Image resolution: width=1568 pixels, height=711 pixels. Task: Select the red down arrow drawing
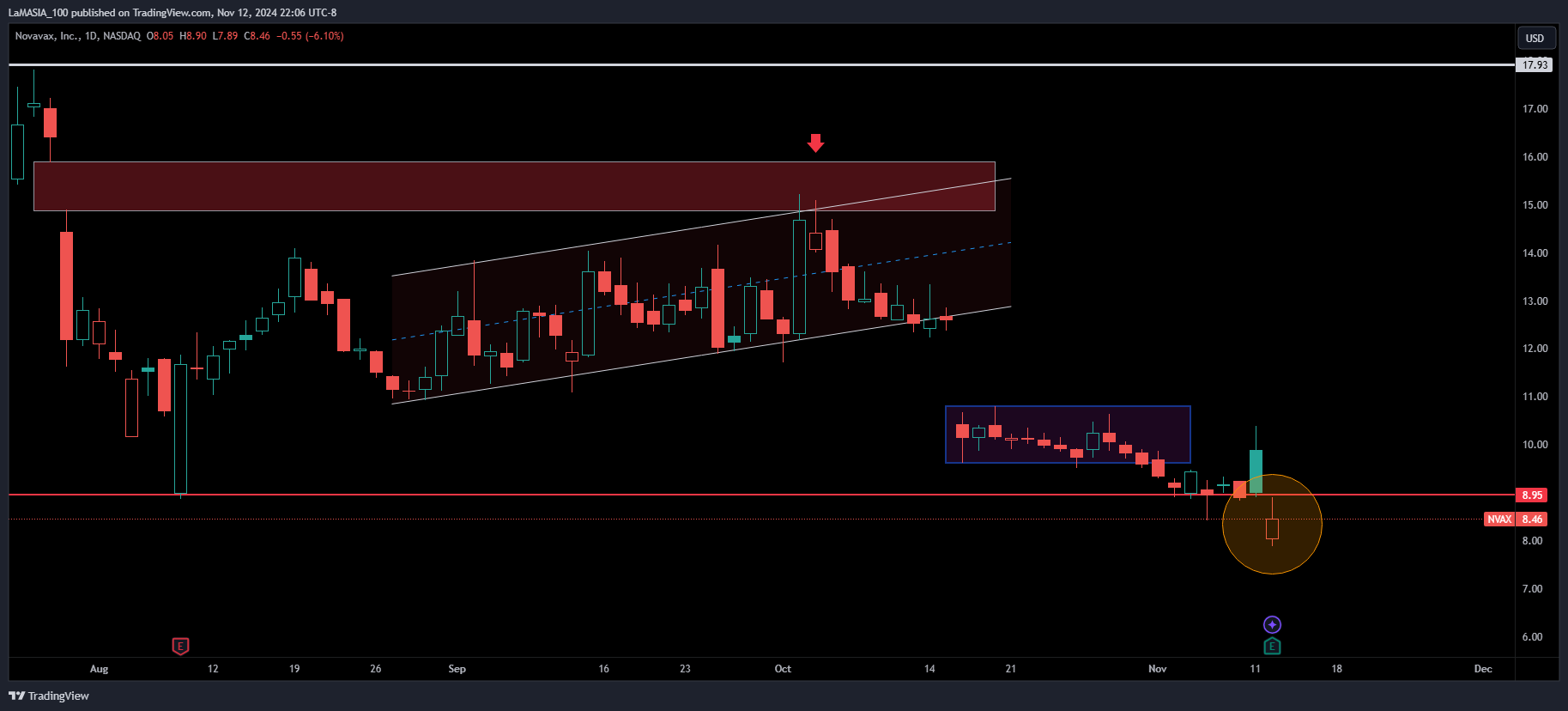pos(815,143)
